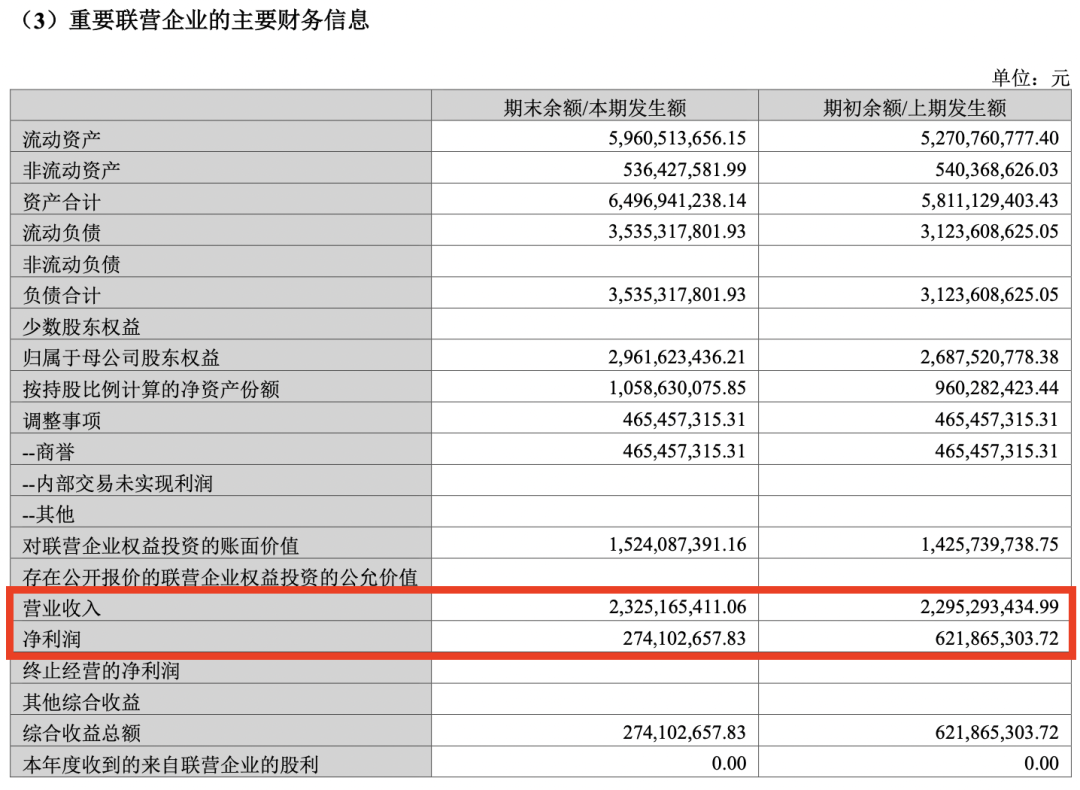
Task: Select --商誉 beginning value 465,457,315.31
Action: click(x=997, y=451)
